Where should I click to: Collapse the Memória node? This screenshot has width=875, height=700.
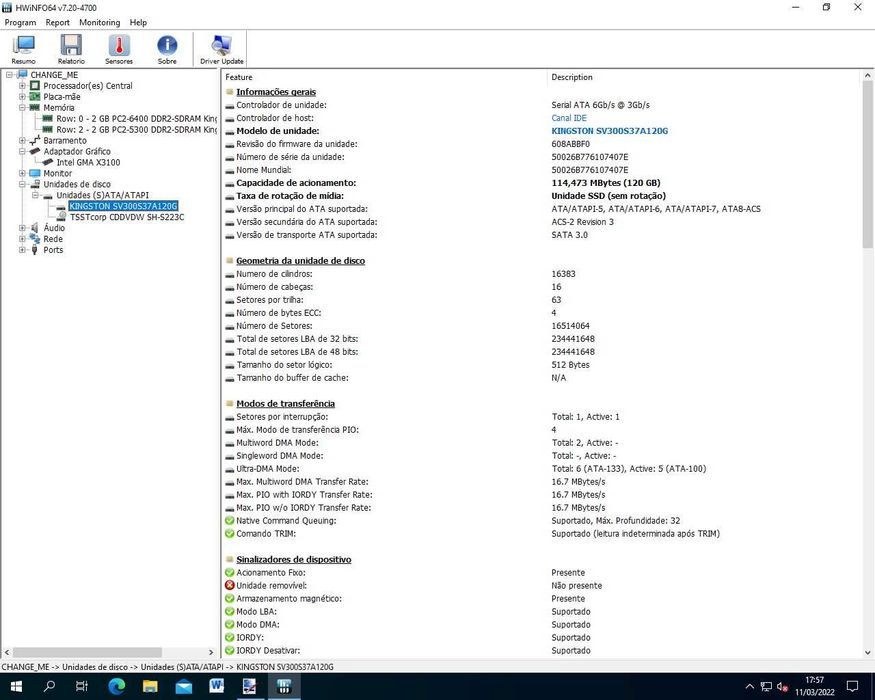coord(22,108)
